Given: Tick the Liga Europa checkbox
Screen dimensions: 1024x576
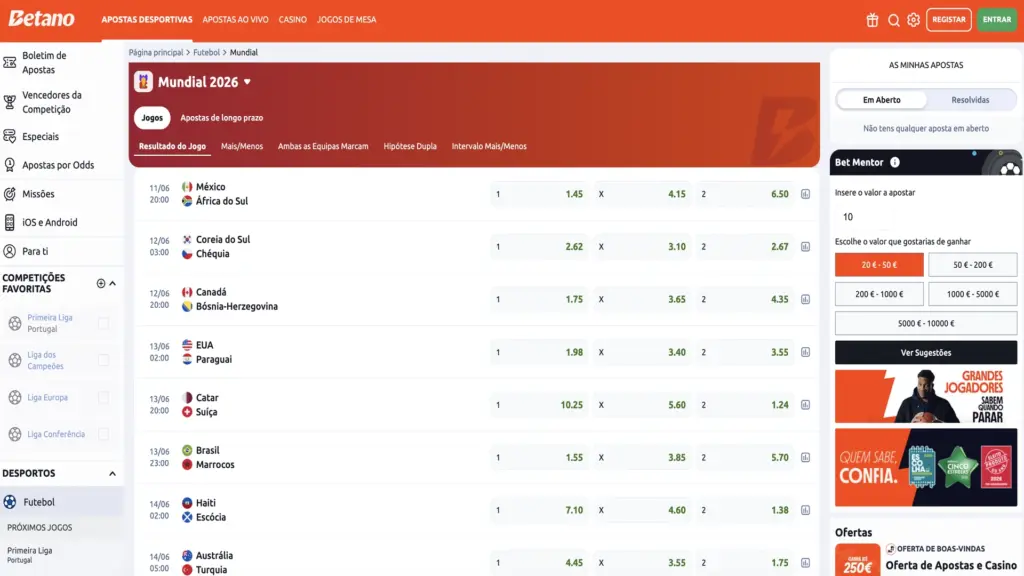Looking at the screenshot, I should [103, 397].
